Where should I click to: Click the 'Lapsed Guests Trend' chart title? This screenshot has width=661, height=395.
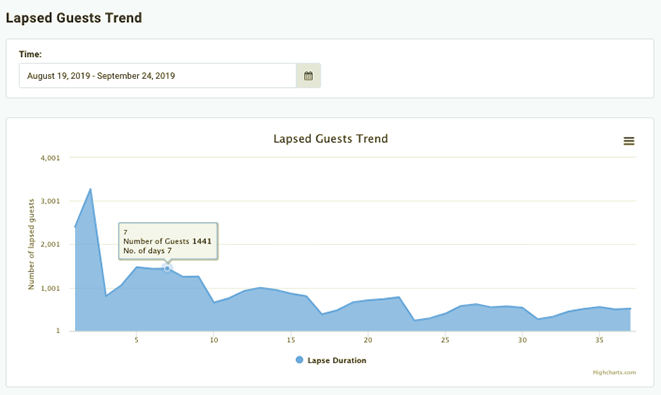(x=330, y=139)
